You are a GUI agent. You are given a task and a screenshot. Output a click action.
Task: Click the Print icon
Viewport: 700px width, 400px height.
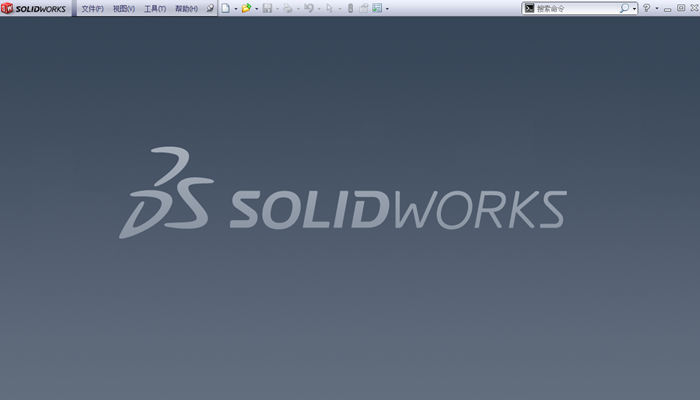288,8
